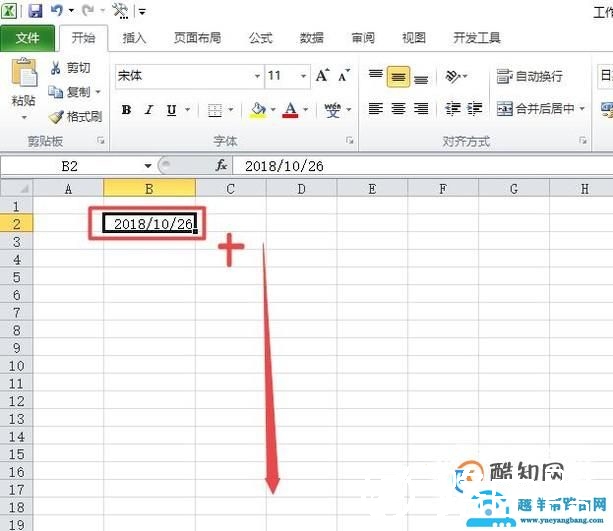Click the Paste clipboard icon
Viewport: 613px width, 531px height.
[24, 72]
